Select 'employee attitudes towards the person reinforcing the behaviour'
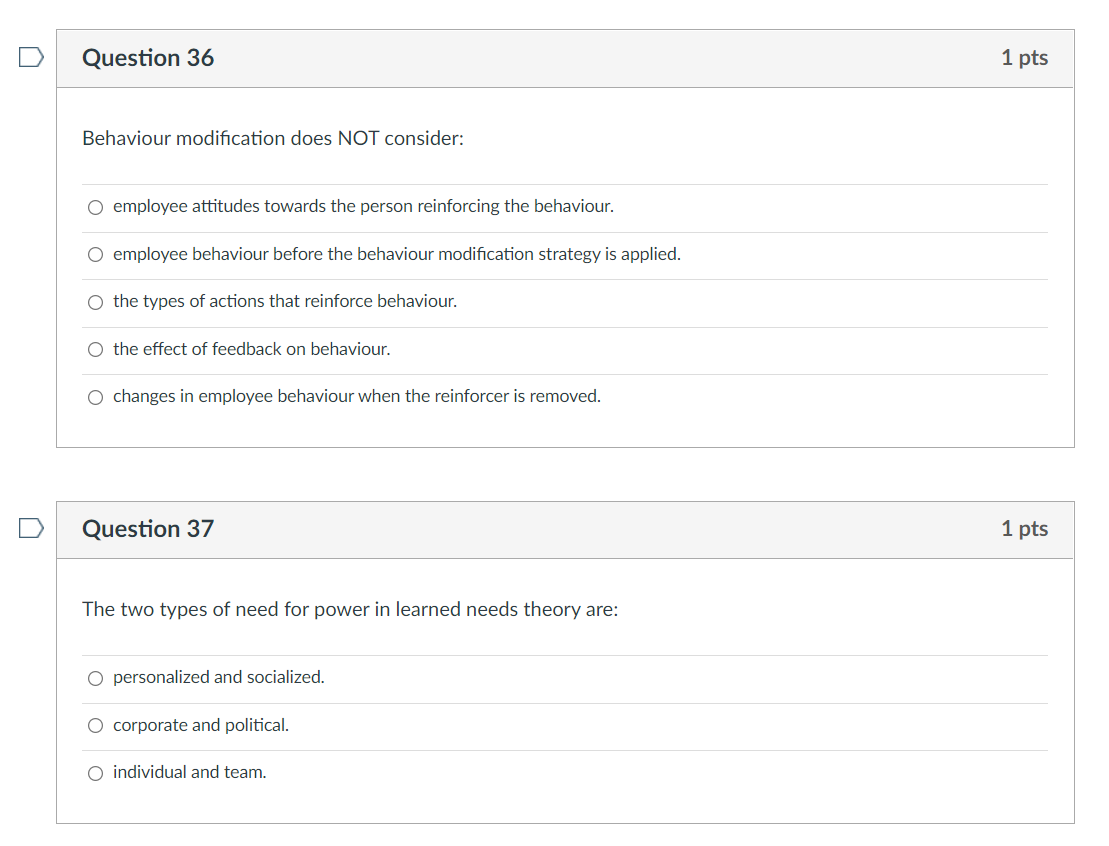Screen dimensions: 1109x846 [95, 207]
